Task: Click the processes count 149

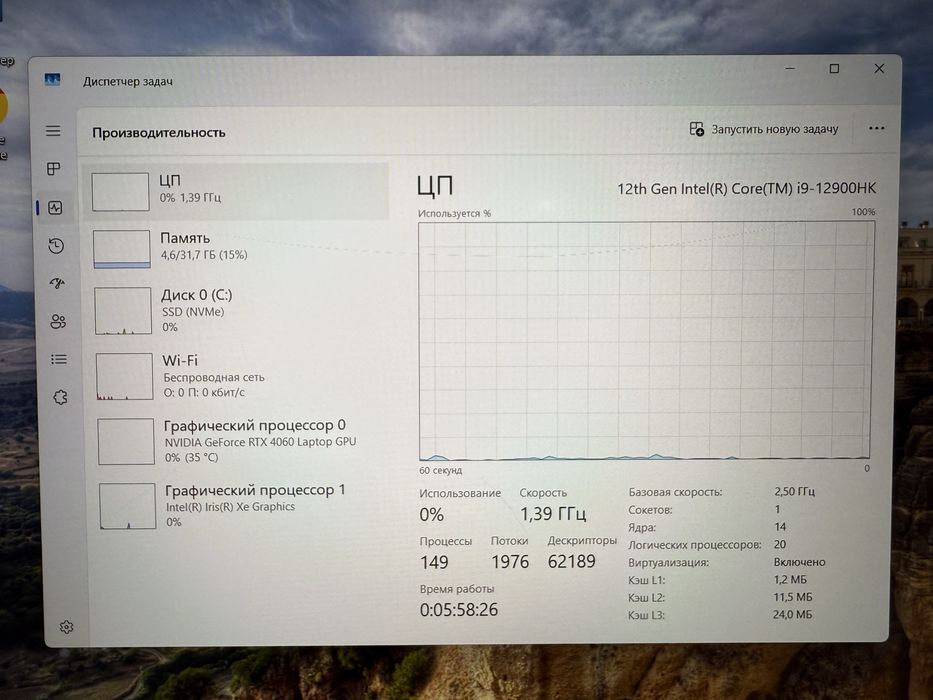Action: tap(434, 562)
